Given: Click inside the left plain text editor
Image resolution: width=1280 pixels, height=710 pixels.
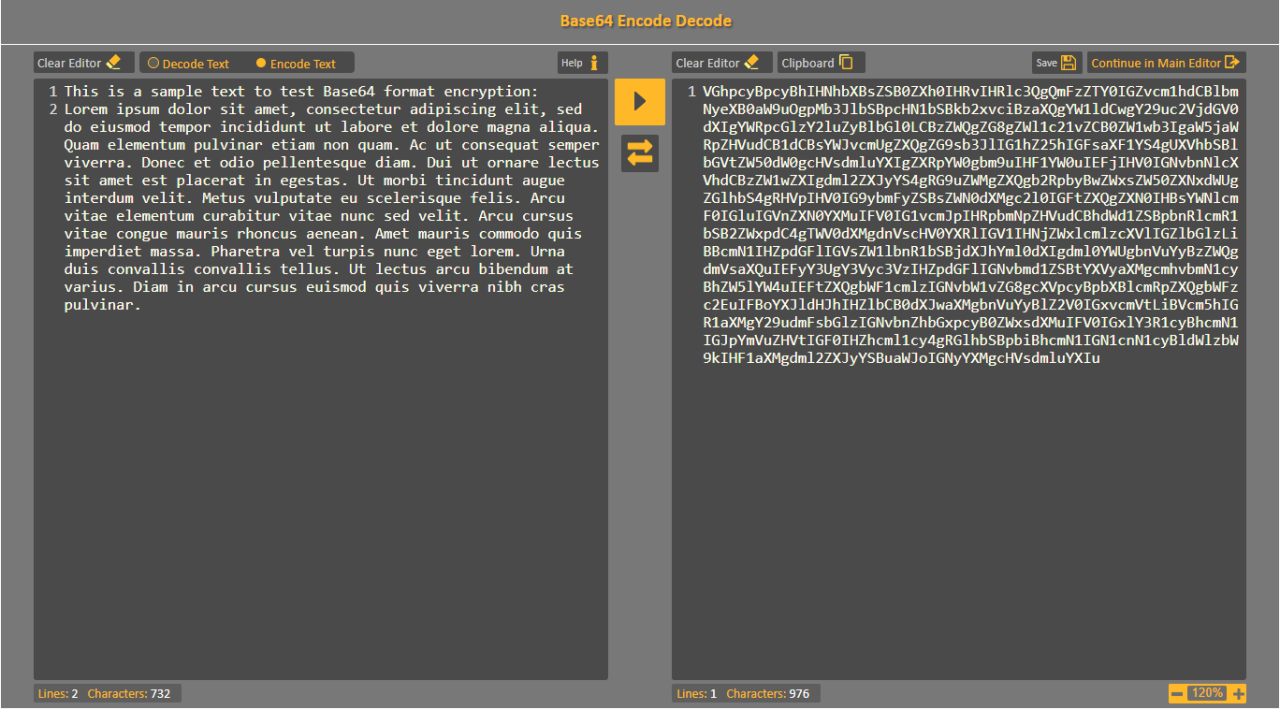Looking at the screenshot, I should pyautogui.click(x=321, y=379).
